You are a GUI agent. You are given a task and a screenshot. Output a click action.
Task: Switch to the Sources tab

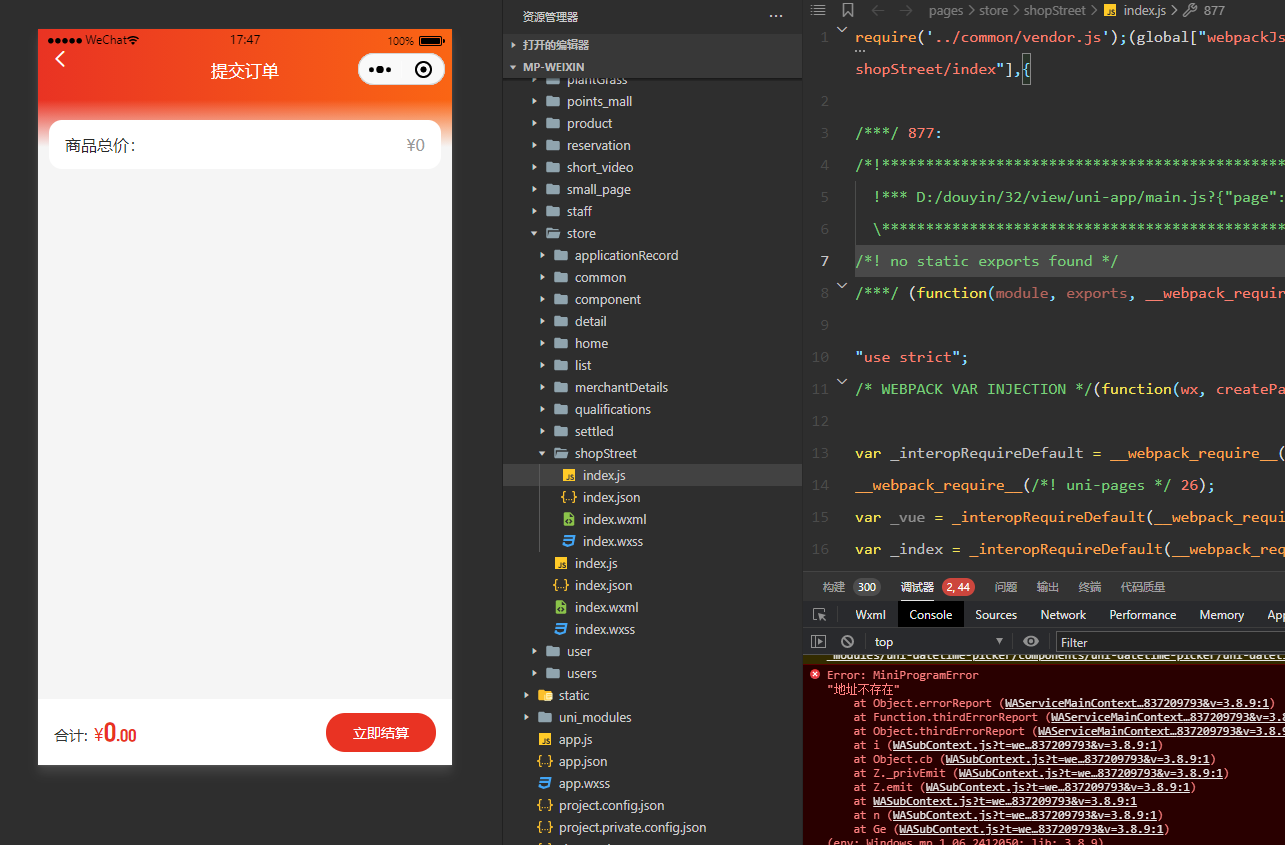(x=996, y=615)
